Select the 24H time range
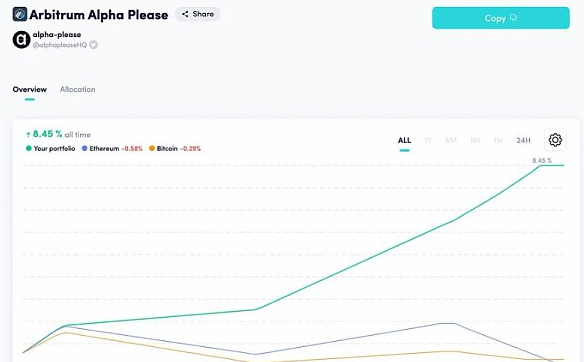584x362 pixels. click(523, 140)
